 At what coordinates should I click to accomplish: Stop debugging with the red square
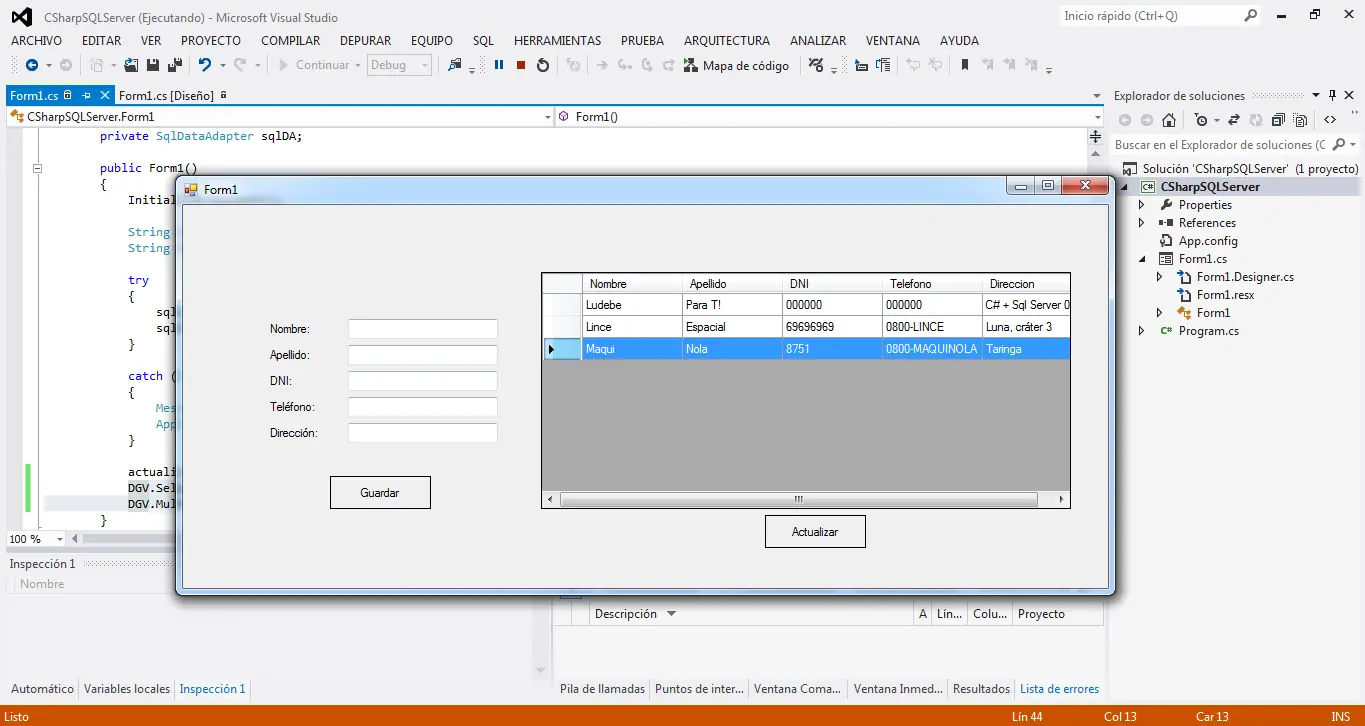pyautogui.click(x=521, y=65)
